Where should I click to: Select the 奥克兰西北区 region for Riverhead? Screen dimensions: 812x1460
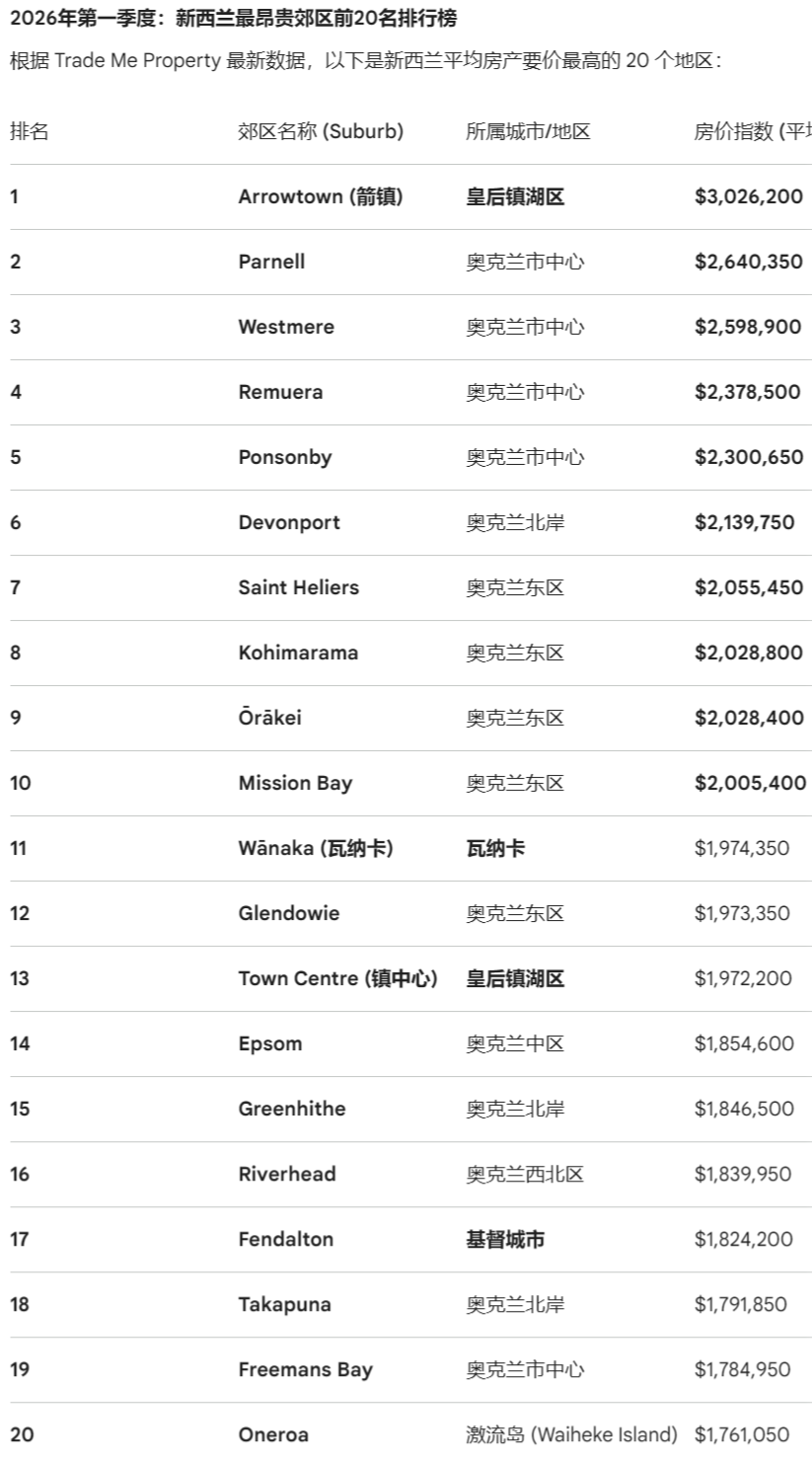click(x=524, y=1174)
